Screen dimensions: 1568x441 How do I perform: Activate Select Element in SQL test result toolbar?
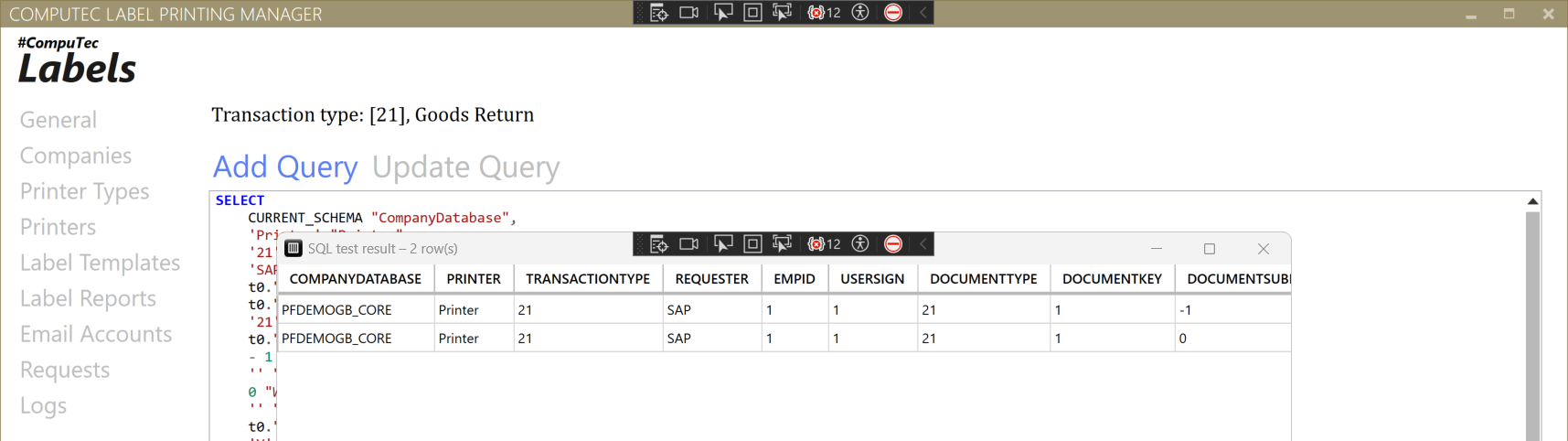pos(723,244)
